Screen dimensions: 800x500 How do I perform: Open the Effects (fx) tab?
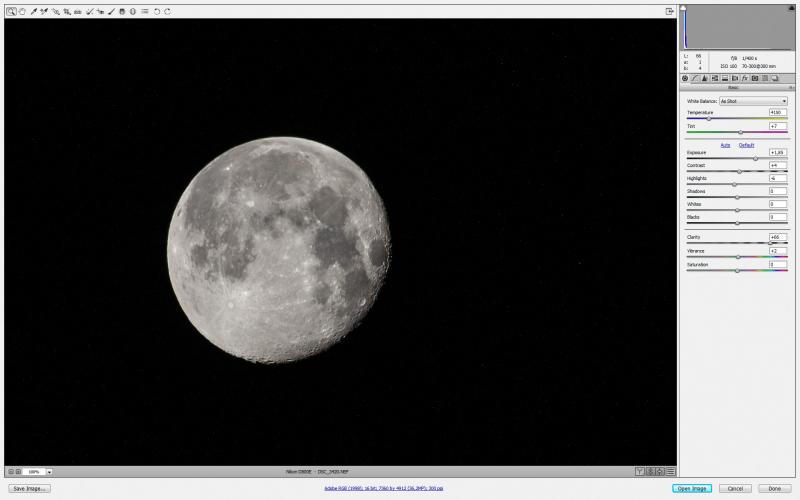click(745, 79)
